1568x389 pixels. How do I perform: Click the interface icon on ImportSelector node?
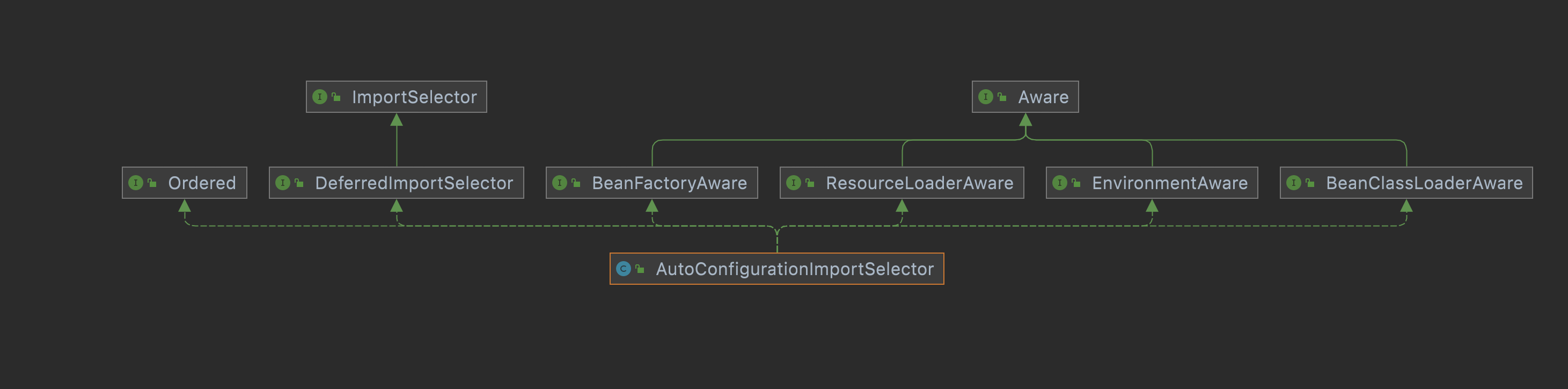point(320,97)
